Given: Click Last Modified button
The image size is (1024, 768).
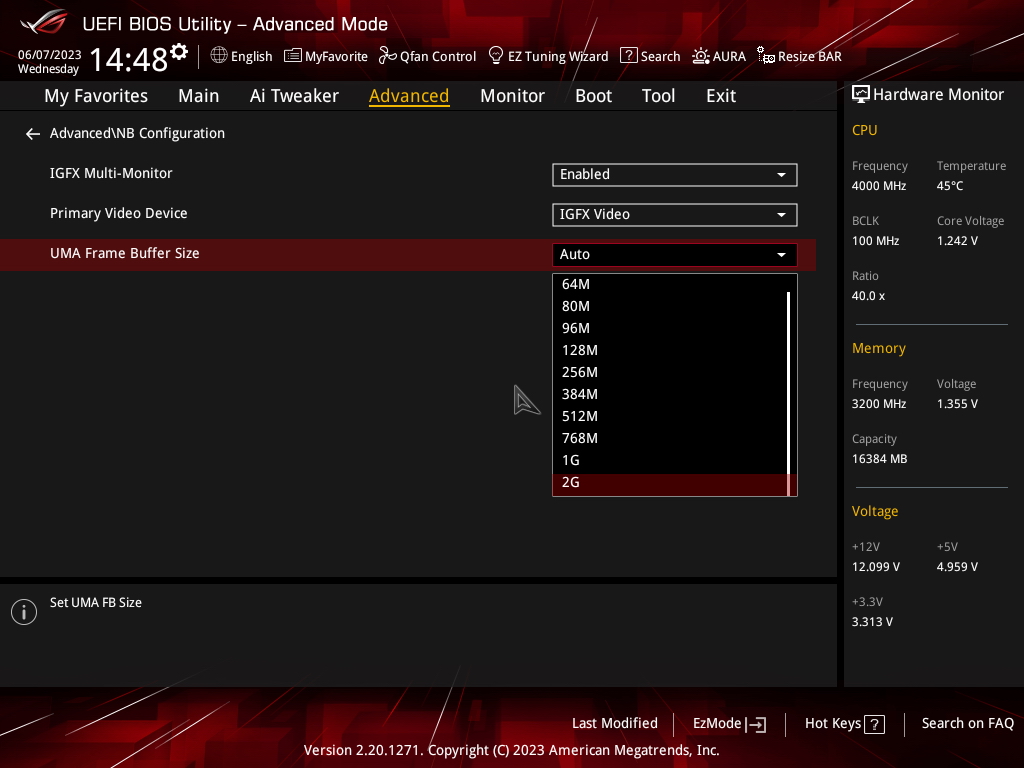Looking at the screenshot, I should click(615, 724).
